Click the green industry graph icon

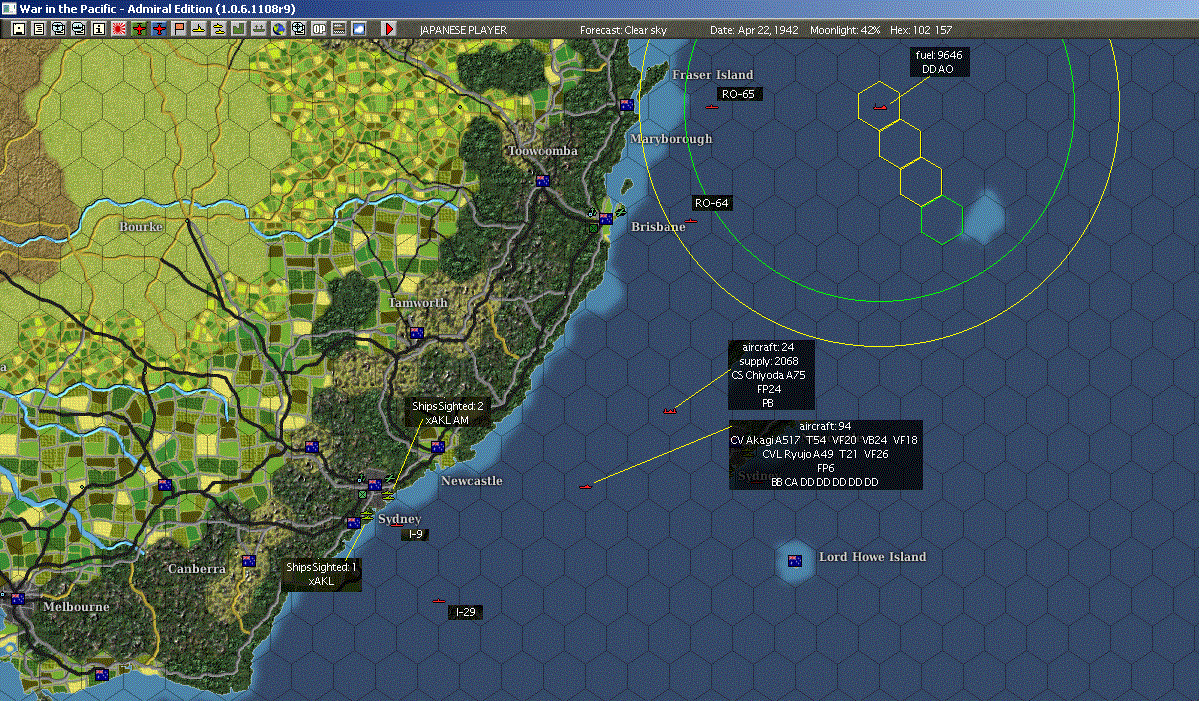point(238,29)
